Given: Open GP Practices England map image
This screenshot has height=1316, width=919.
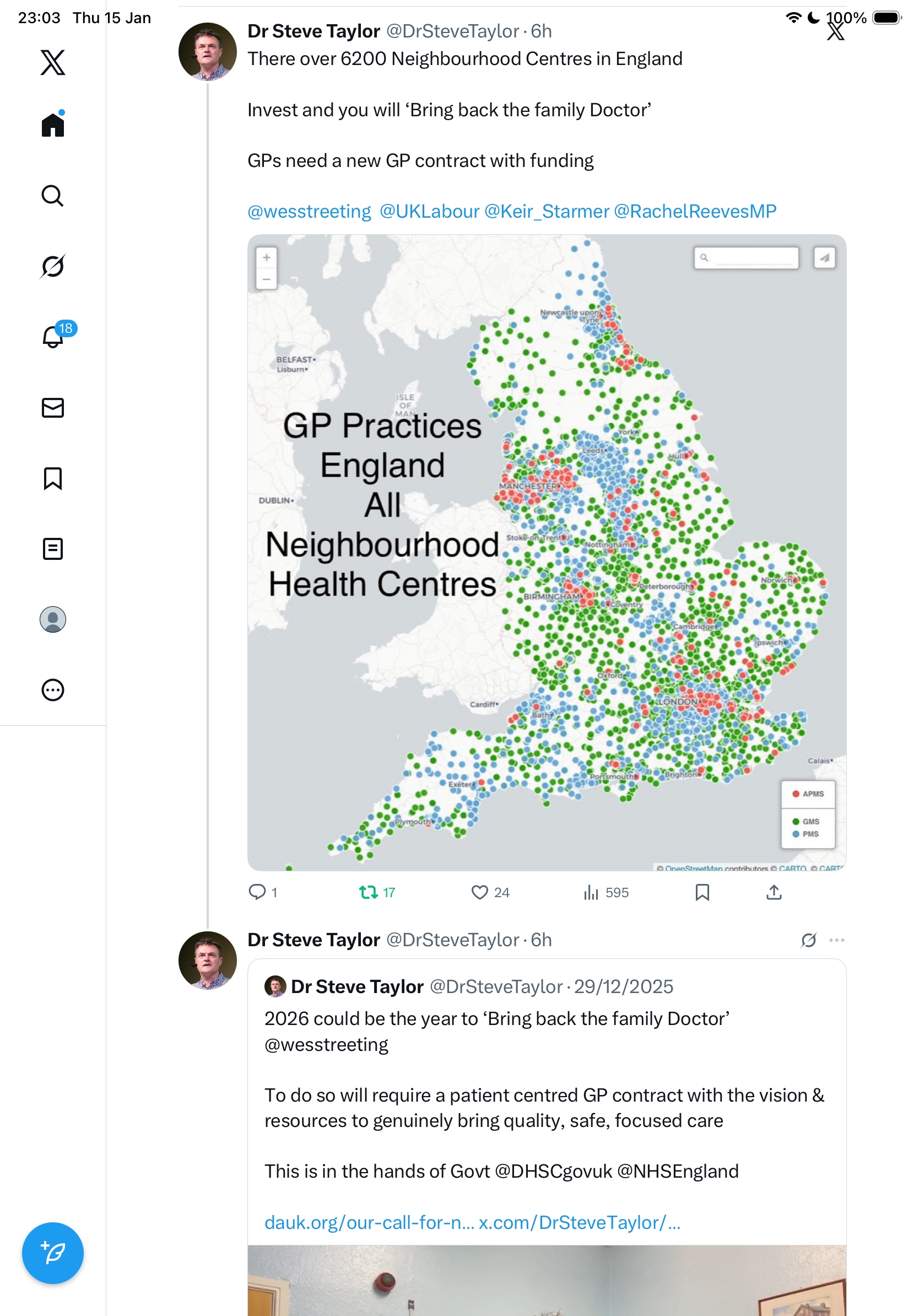Looking at the screenshot, I should (x=547, y=552).
